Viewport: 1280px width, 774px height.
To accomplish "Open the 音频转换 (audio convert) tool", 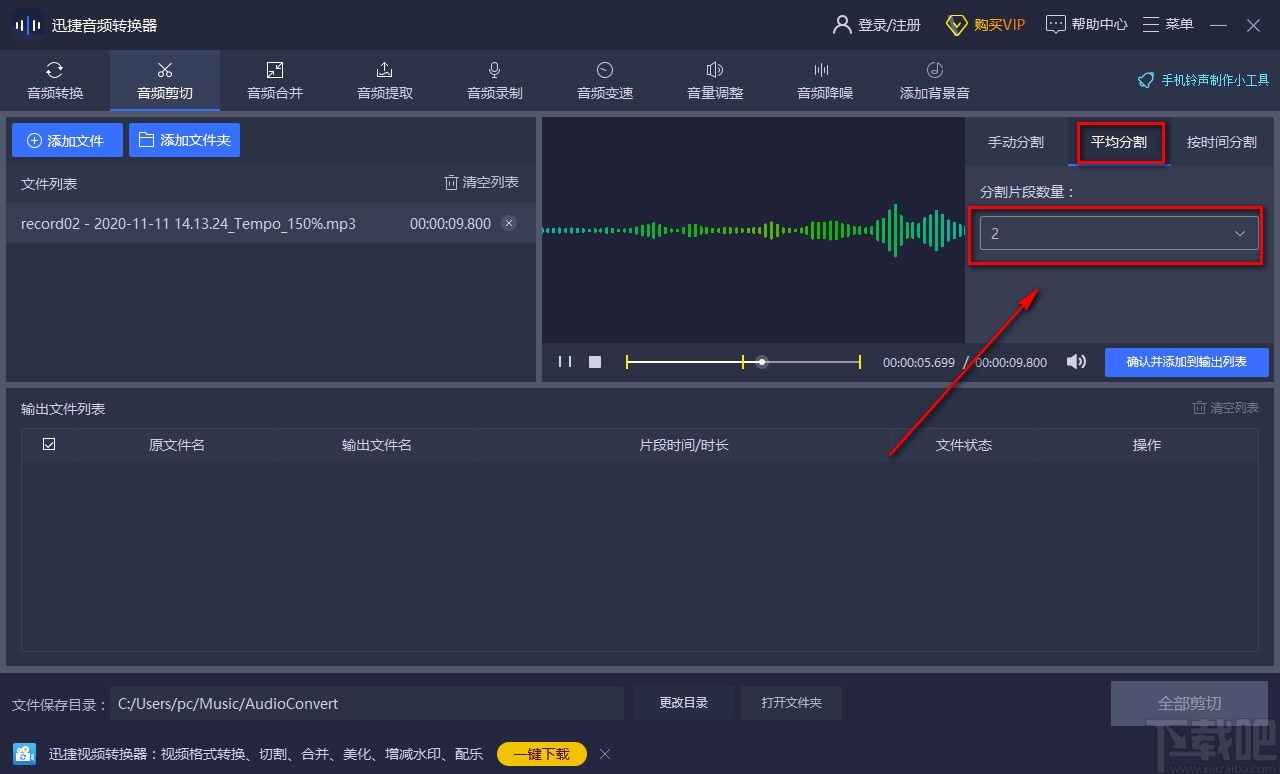I will (54, 80).
